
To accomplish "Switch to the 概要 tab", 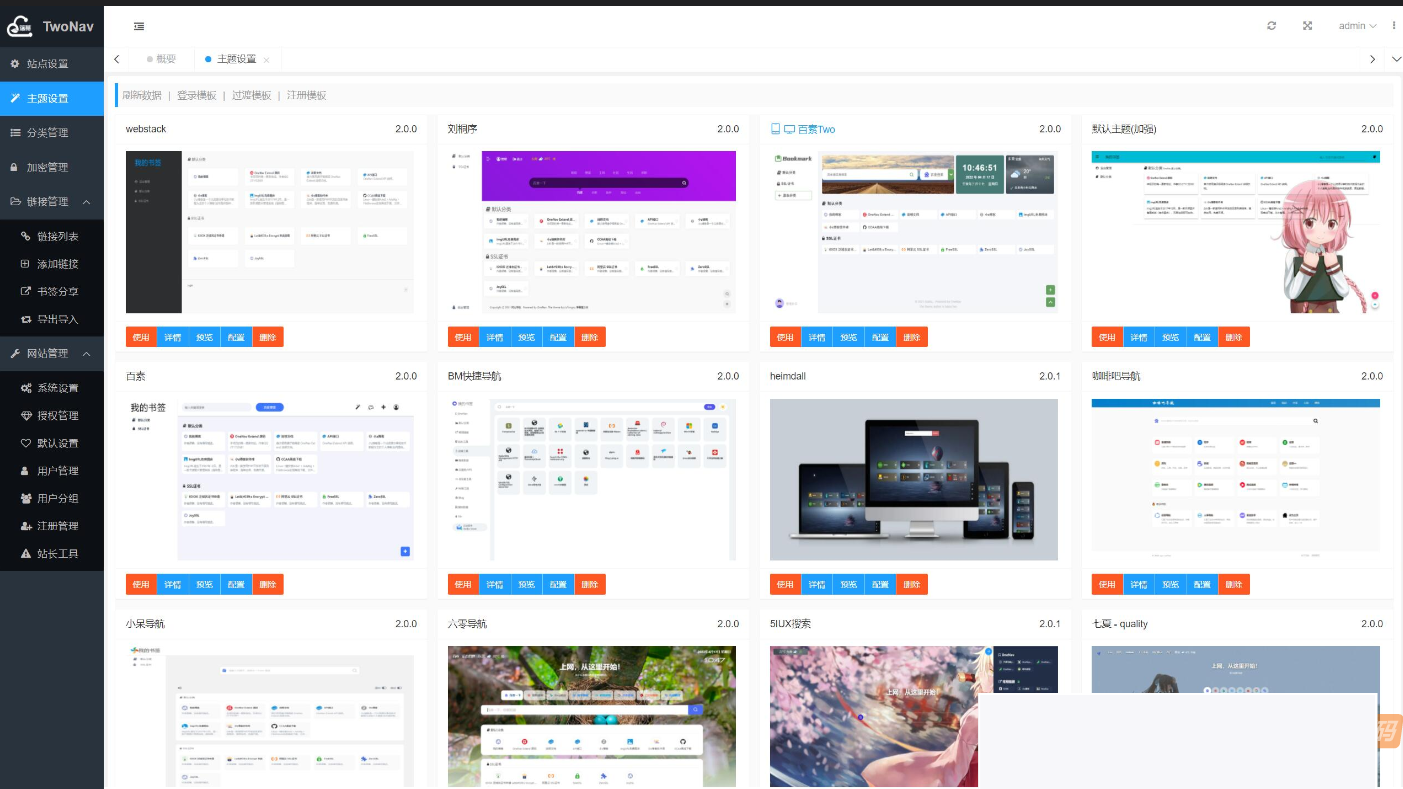I will [165, 59].
